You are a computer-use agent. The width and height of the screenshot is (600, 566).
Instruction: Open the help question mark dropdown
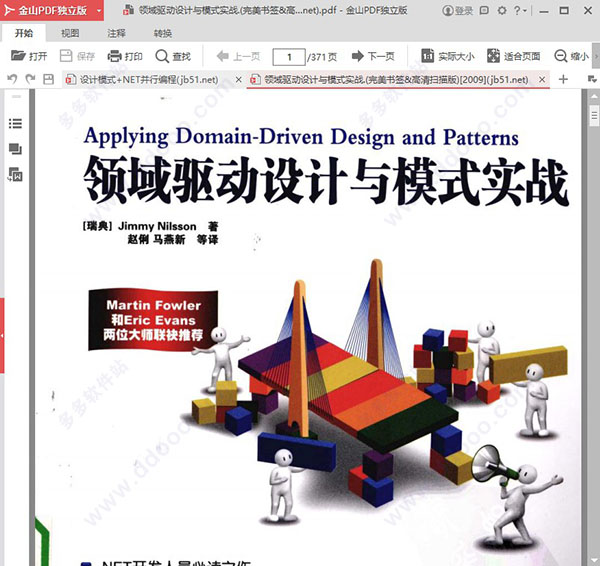(x=520, y=10)
